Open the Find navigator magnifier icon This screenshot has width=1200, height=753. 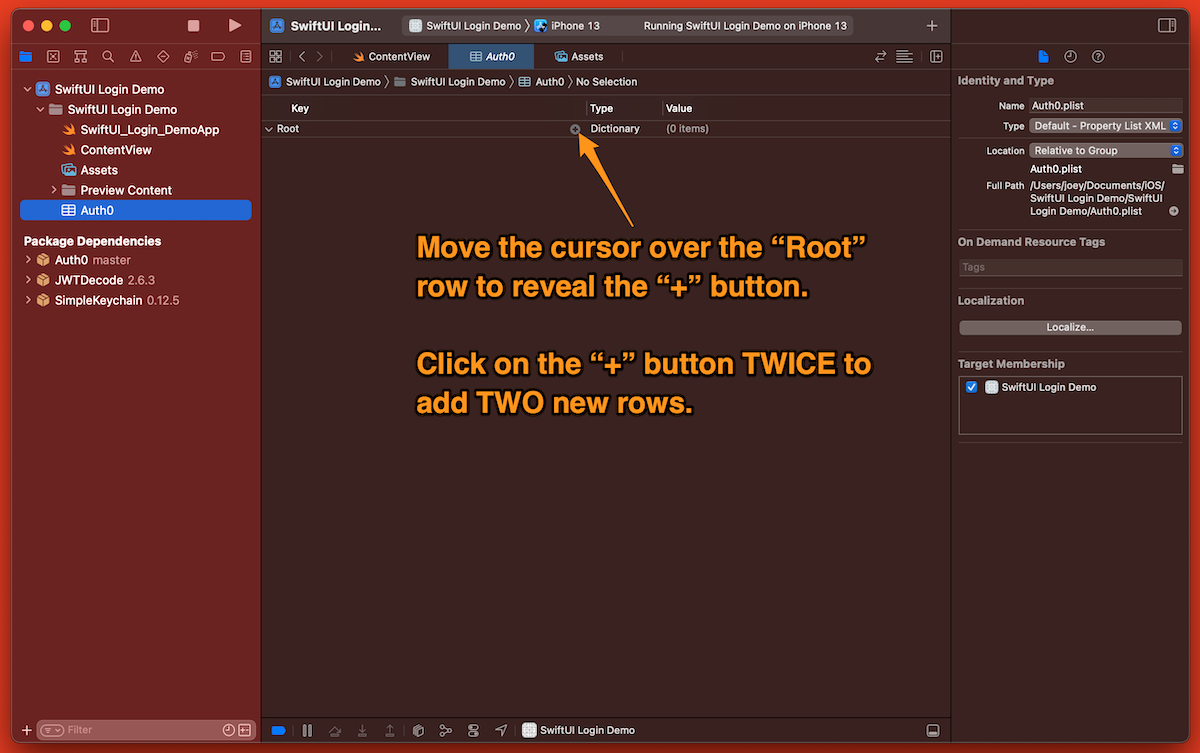pyautogui.click(x=108, y=57)
